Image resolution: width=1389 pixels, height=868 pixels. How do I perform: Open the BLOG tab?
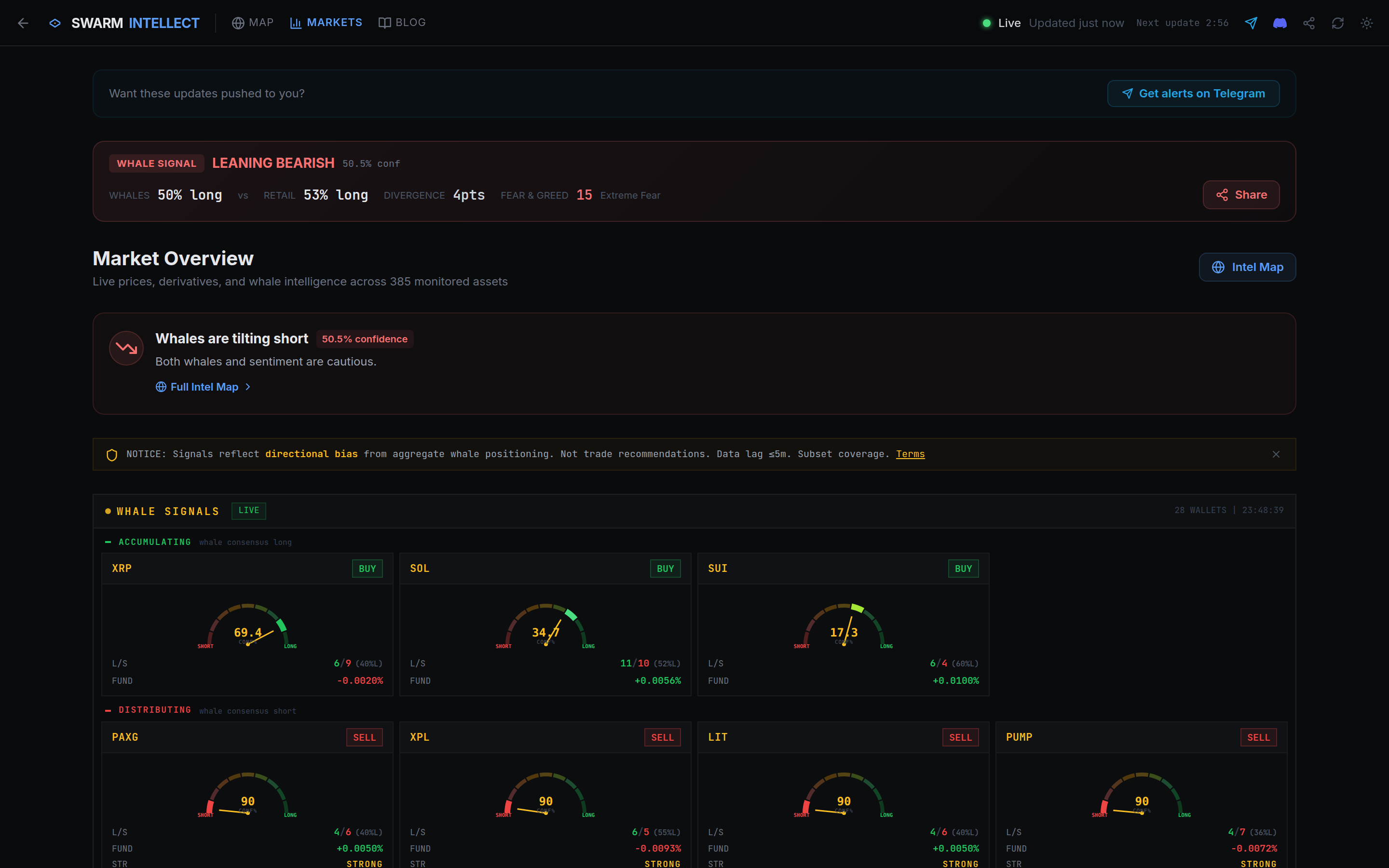pos(402,22)
